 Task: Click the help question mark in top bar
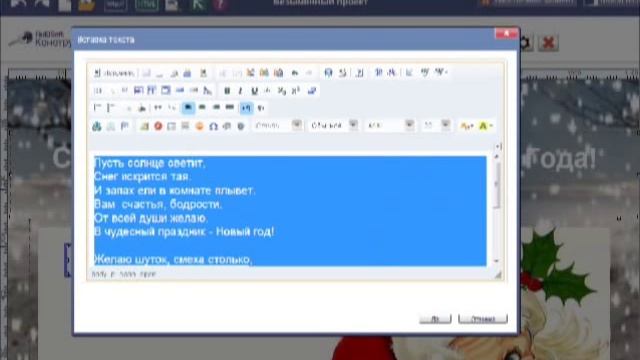tap(220, 5)
